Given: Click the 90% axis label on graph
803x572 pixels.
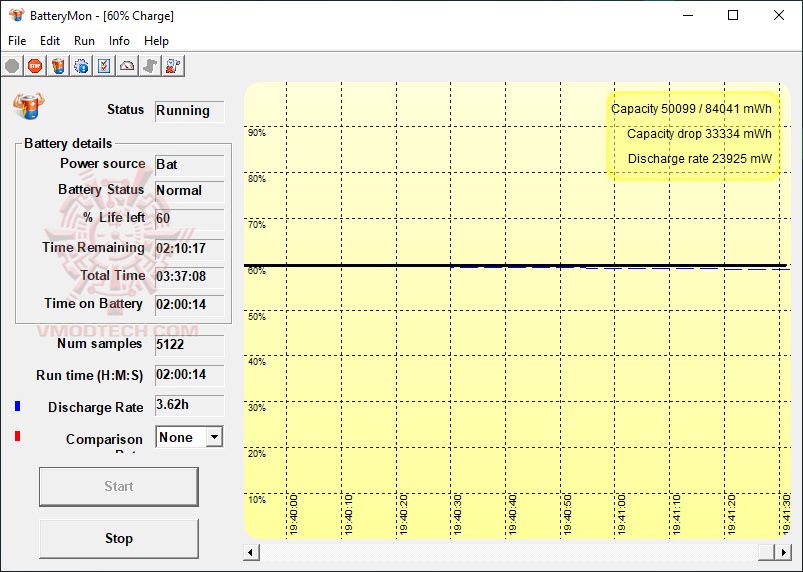Looking at the screenshot, I should (x=257, y=133).
